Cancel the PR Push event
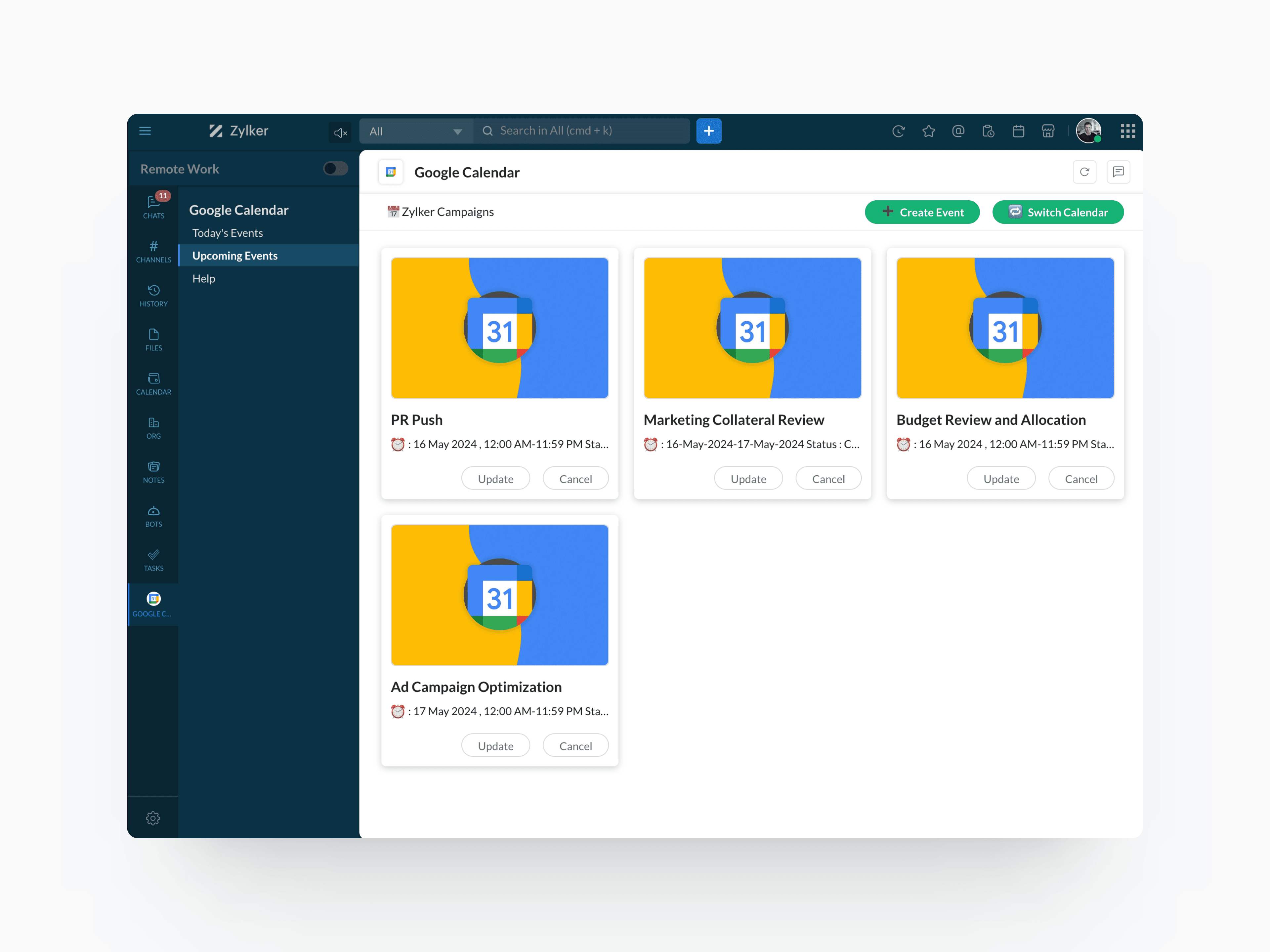1270x952 pixels. (x=575, y=479)
